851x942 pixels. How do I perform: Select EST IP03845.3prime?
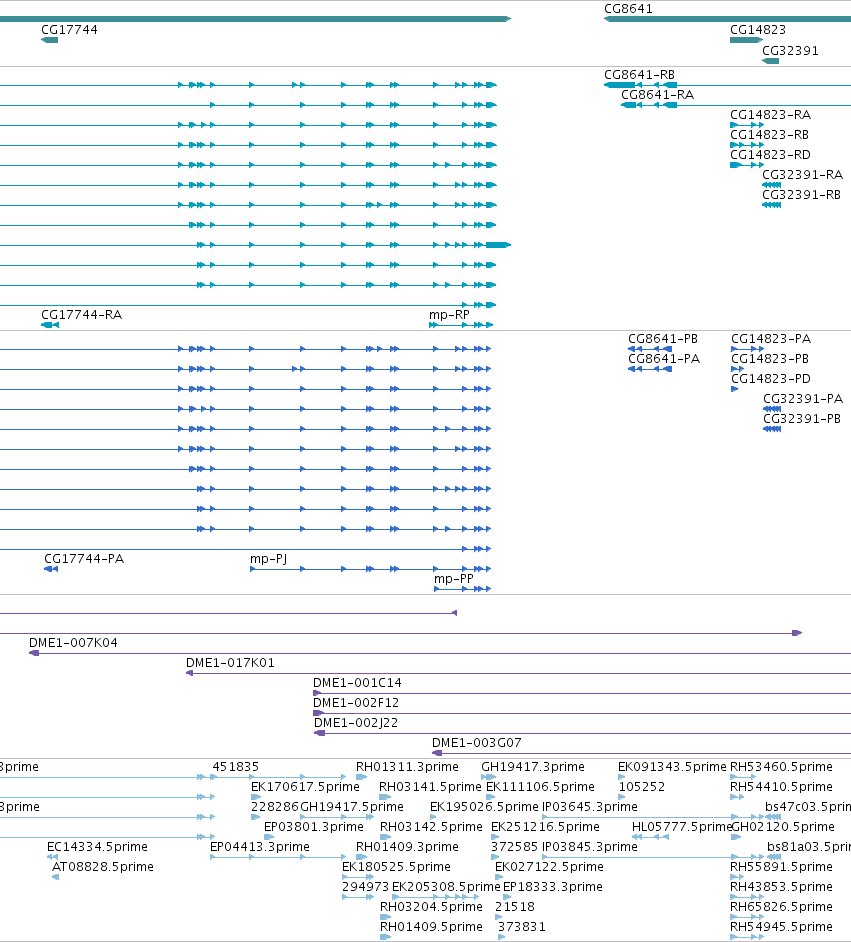tap(590, 846)
